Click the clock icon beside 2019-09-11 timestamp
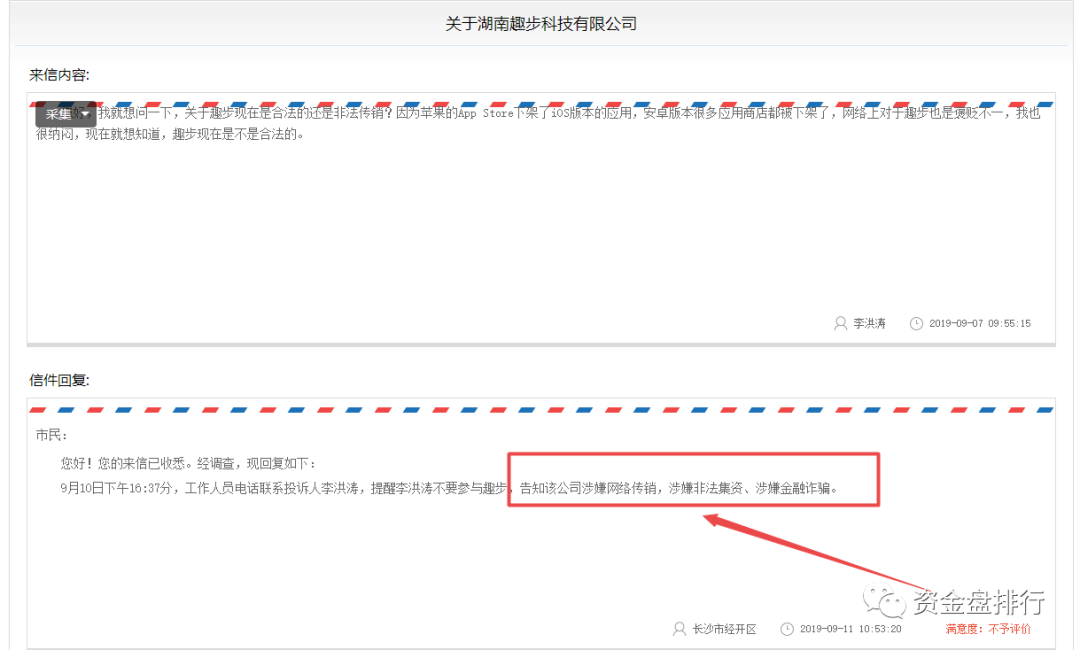1080x650 pixels. click(787, 629)
